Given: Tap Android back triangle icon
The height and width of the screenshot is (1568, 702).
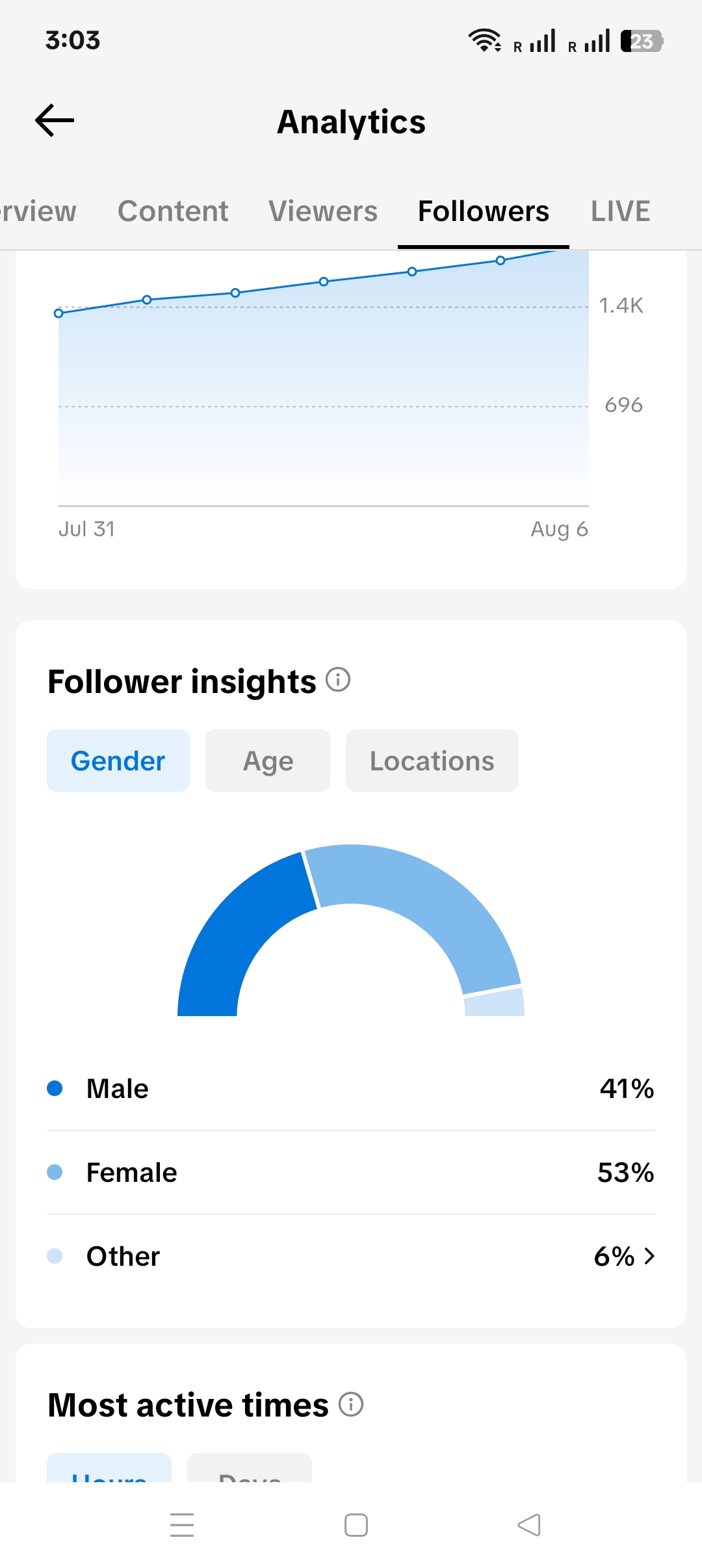Looking at the screenshot, I should pos(529,1525).
